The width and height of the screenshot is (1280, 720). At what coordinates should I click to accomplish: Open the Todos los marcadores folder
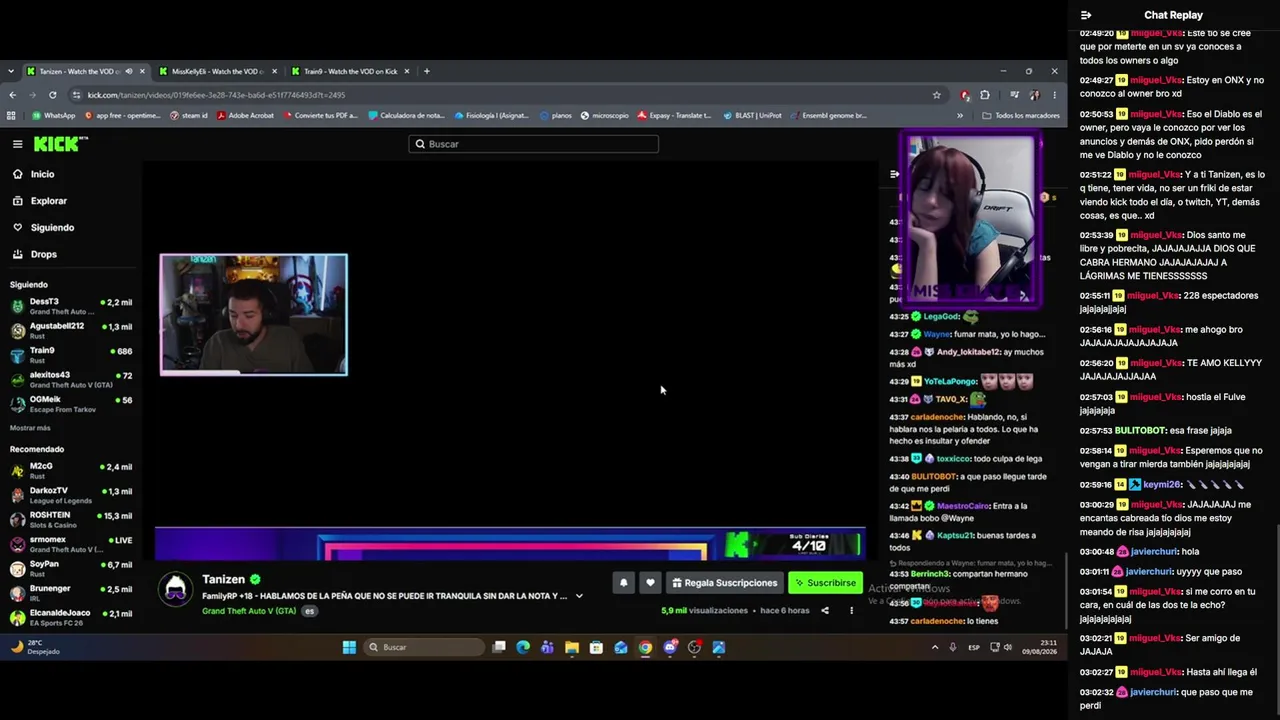1021,116
